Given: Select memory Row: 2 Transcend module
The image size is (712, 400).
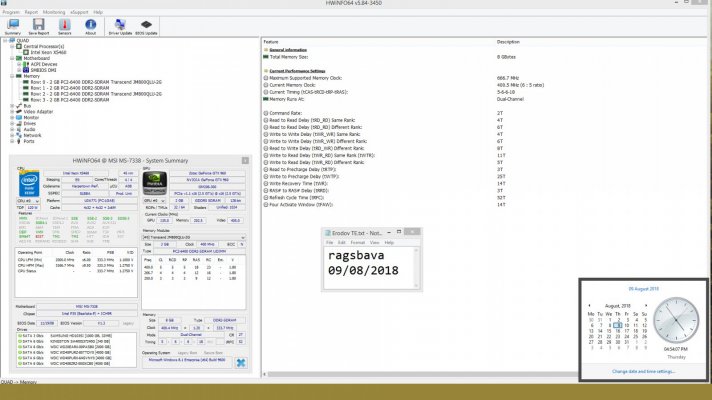Looking at the screenshot, I should (96, 94).
